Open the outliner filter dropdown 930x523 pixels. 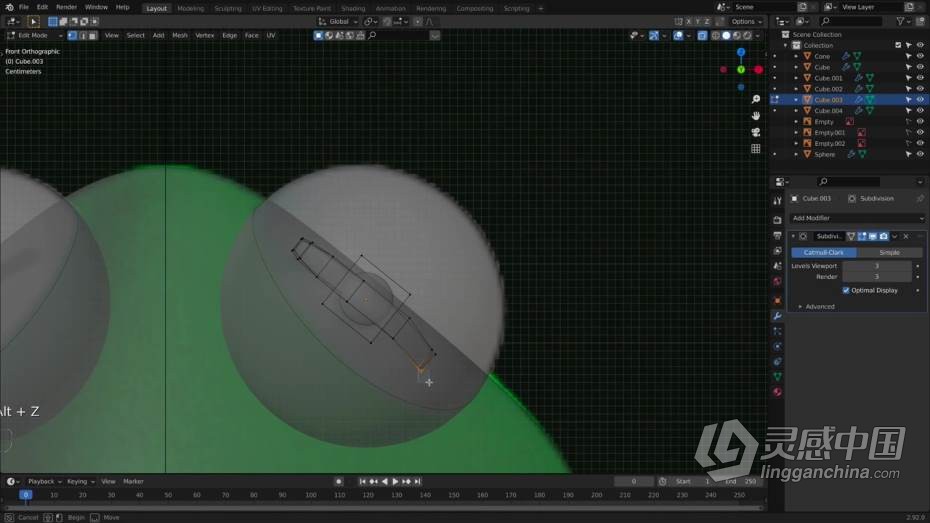(903, 21)
